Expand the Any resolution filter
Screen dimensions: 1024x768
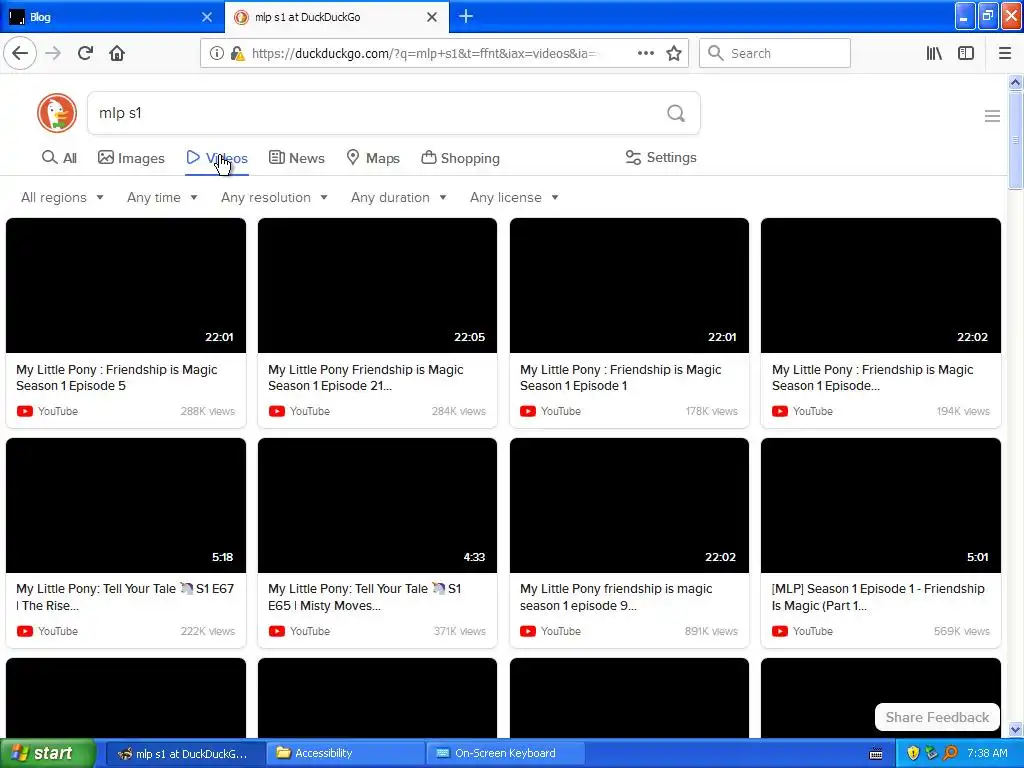pos(274,197)
